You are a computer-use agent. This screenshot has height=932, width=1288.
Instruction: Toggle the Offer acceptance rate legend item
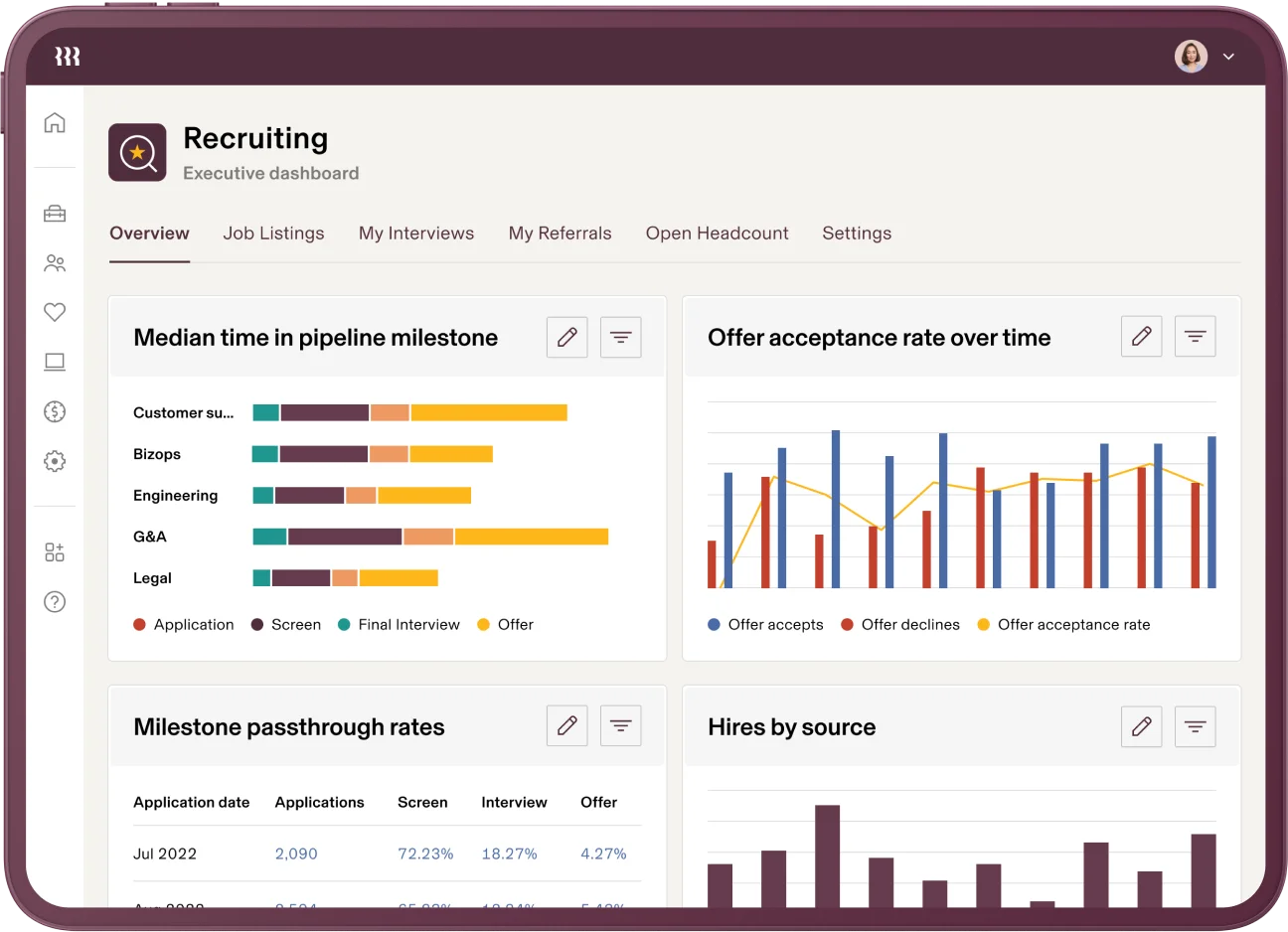1063,625
